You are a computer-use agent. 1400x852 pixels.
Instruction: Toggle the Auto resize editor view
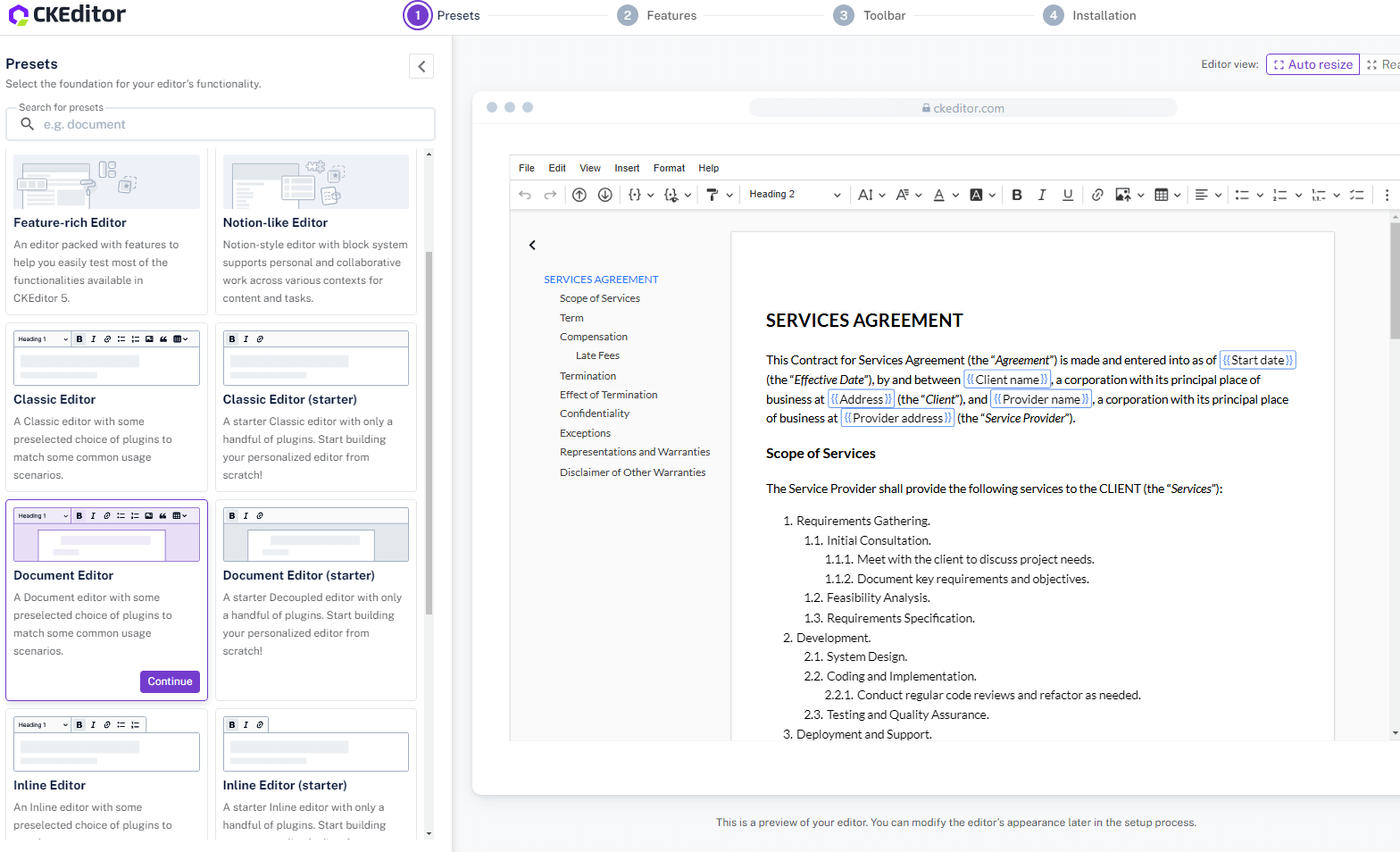point(1312,64)
